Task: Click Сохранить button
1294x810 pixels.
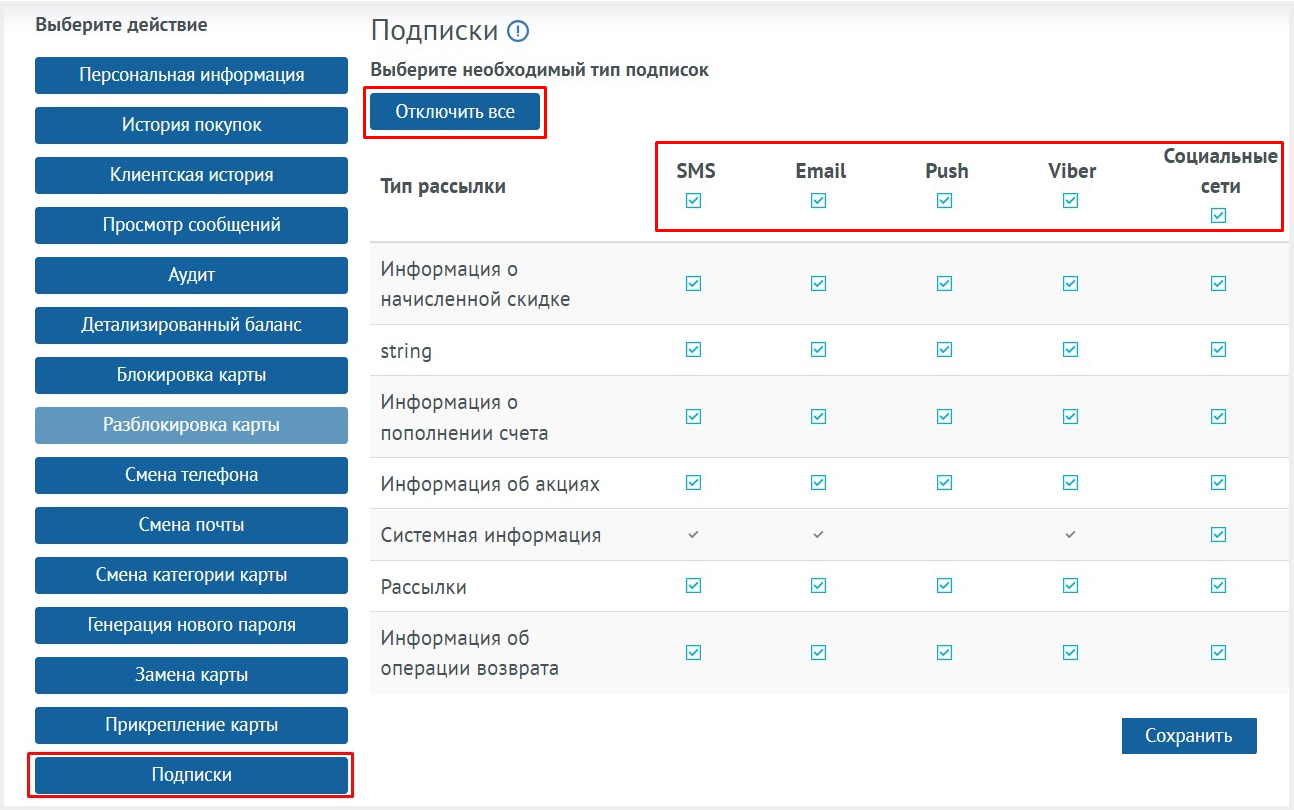Action: [1189, 736]
